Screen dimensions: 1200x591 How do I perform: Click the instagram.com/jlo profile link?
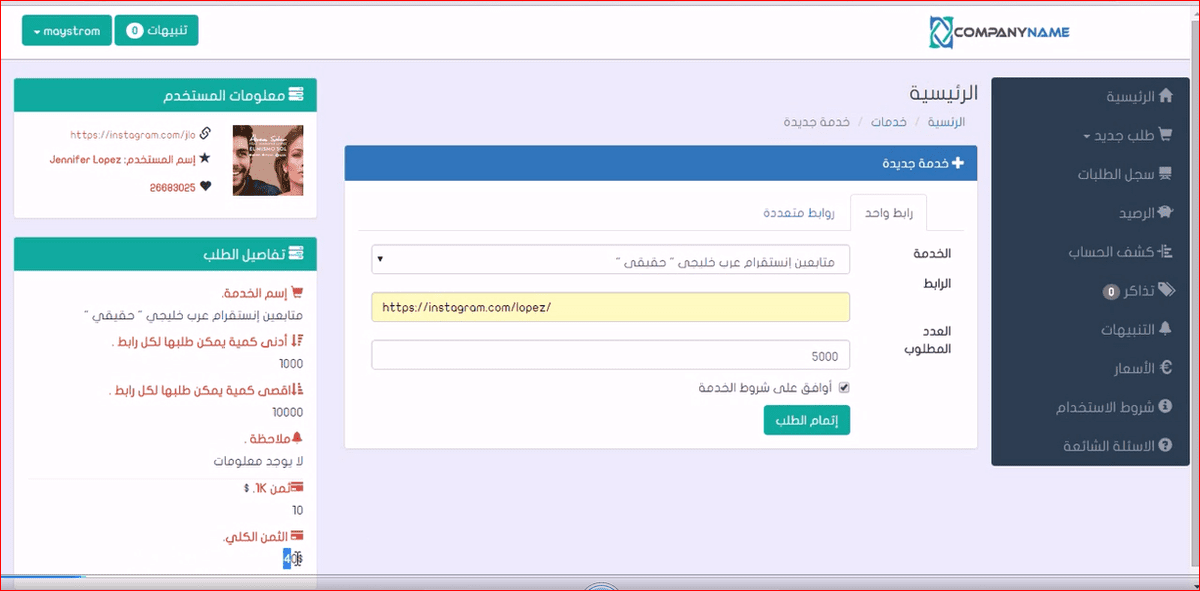click(x=132, y=134)
